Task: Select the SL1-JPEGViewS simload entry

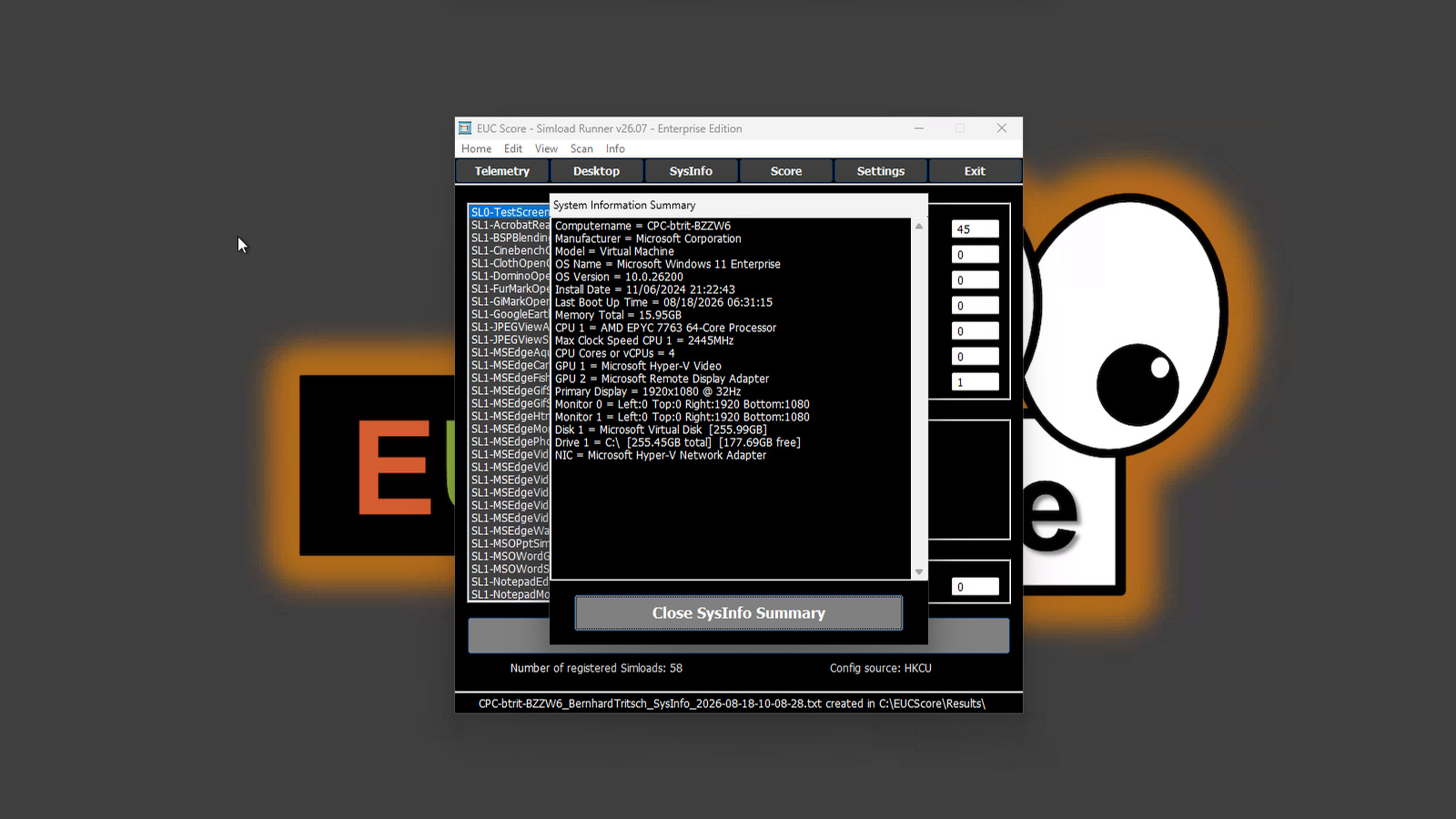Action: point(510,339)
